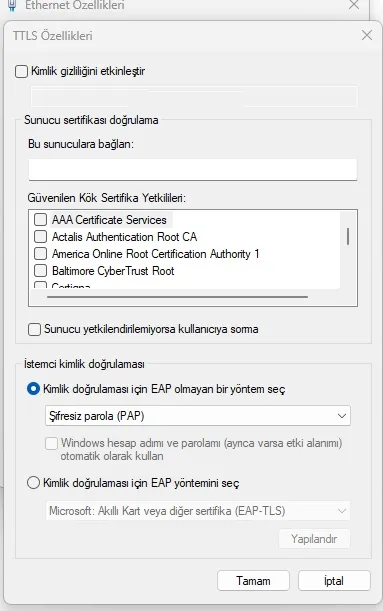The height and width of the screenshot is (611, 383).
Task: Click the dropdown arrow beside Şifresiz parola
Action: coord(342,416)
